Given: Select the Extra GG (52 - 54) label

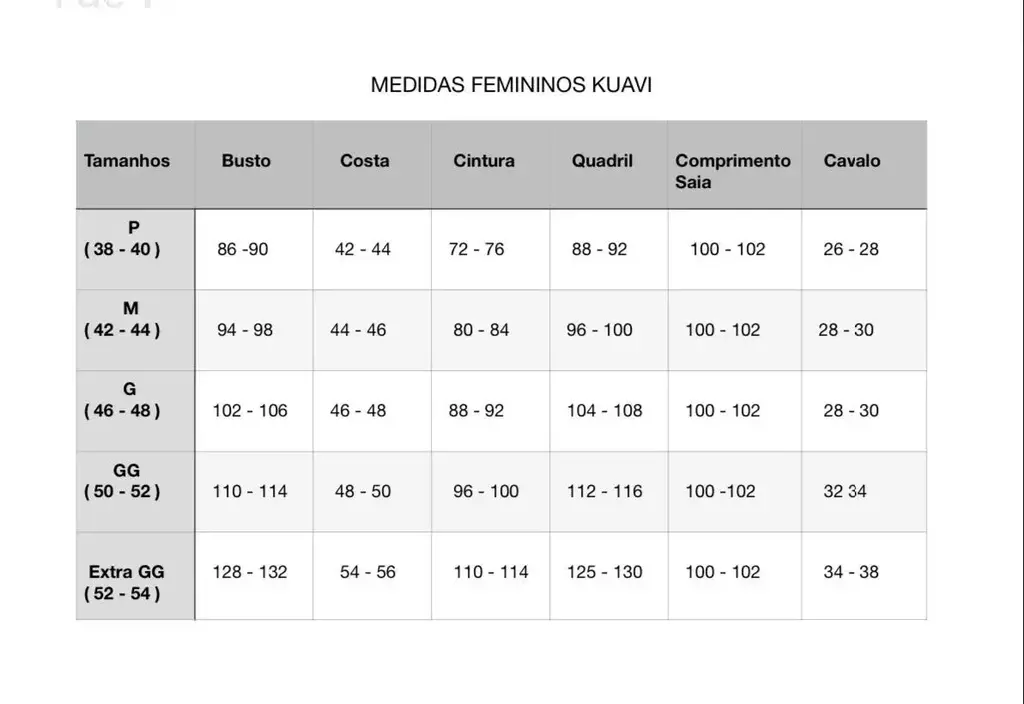Looking at the screenshot, I should pos(124,583).
